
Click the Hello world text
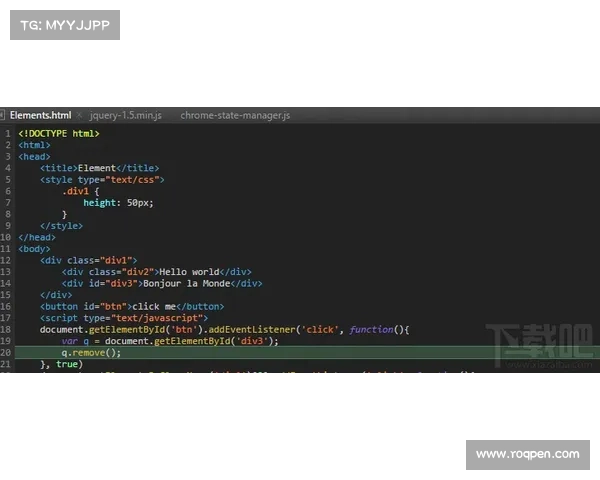189,272
